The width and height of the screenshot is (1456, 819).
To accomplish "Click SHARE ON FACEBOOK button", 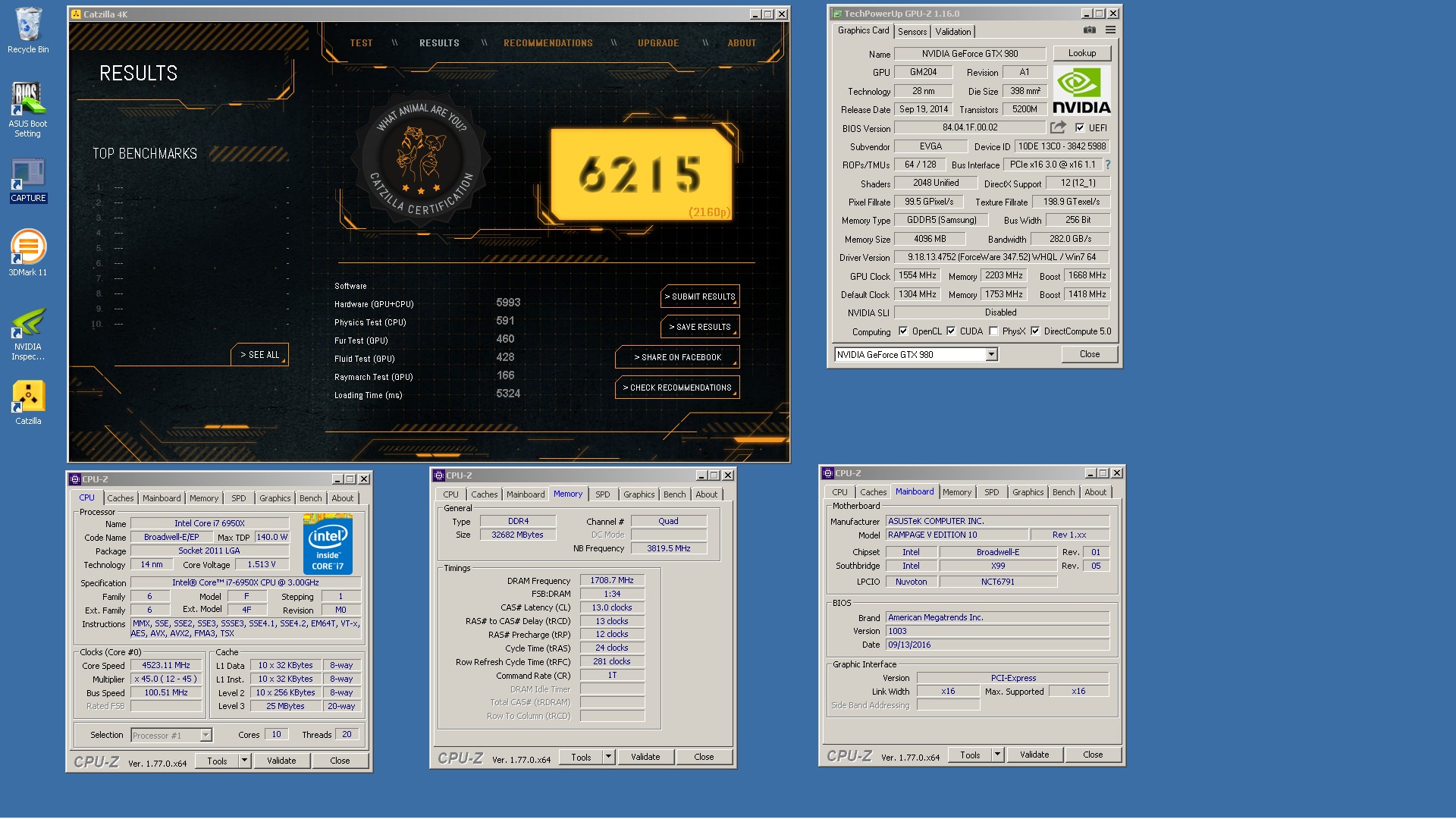I will click(677, 357).
